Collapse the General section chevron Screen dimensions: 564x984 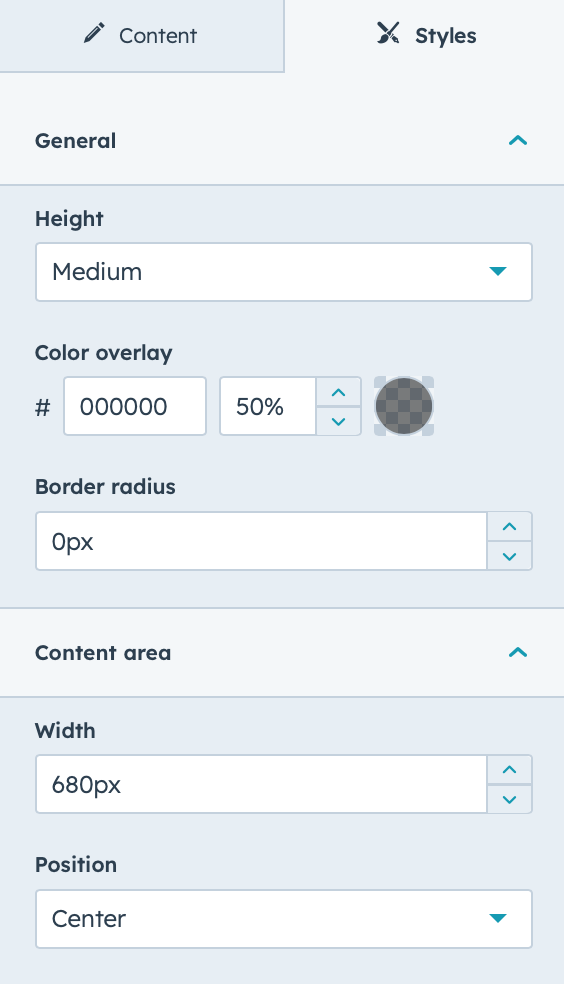[518, 141]
